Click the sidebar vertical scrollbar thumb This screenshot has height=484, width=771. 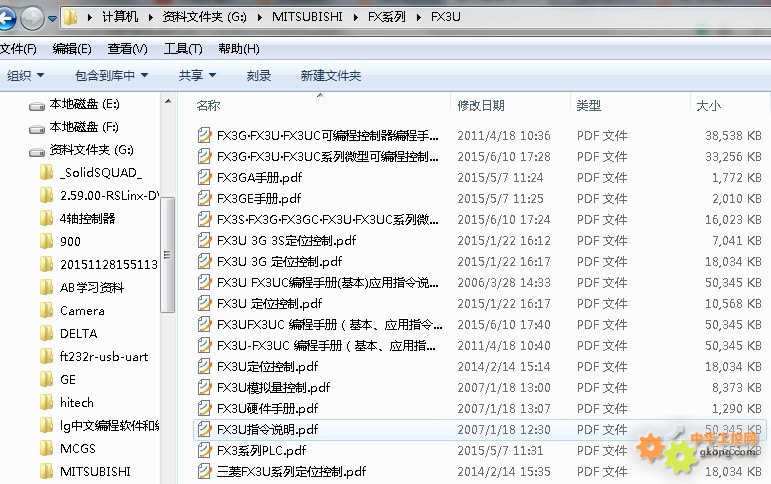pyautogui.click(x=168, y=254)
